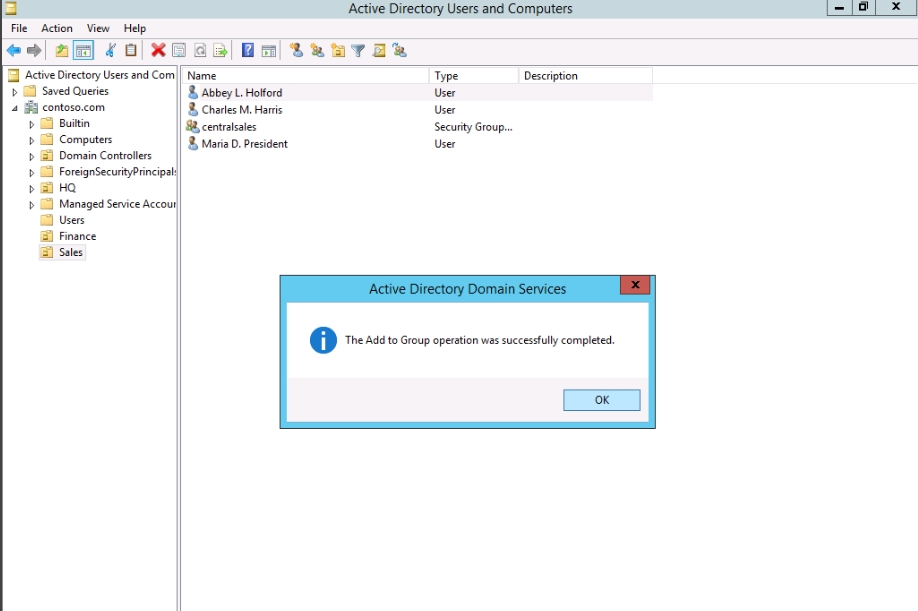The height and width of the screenshot is (611, 918).
Task: Expand the HQ organizational unit
Action: (x=32, y=188)
